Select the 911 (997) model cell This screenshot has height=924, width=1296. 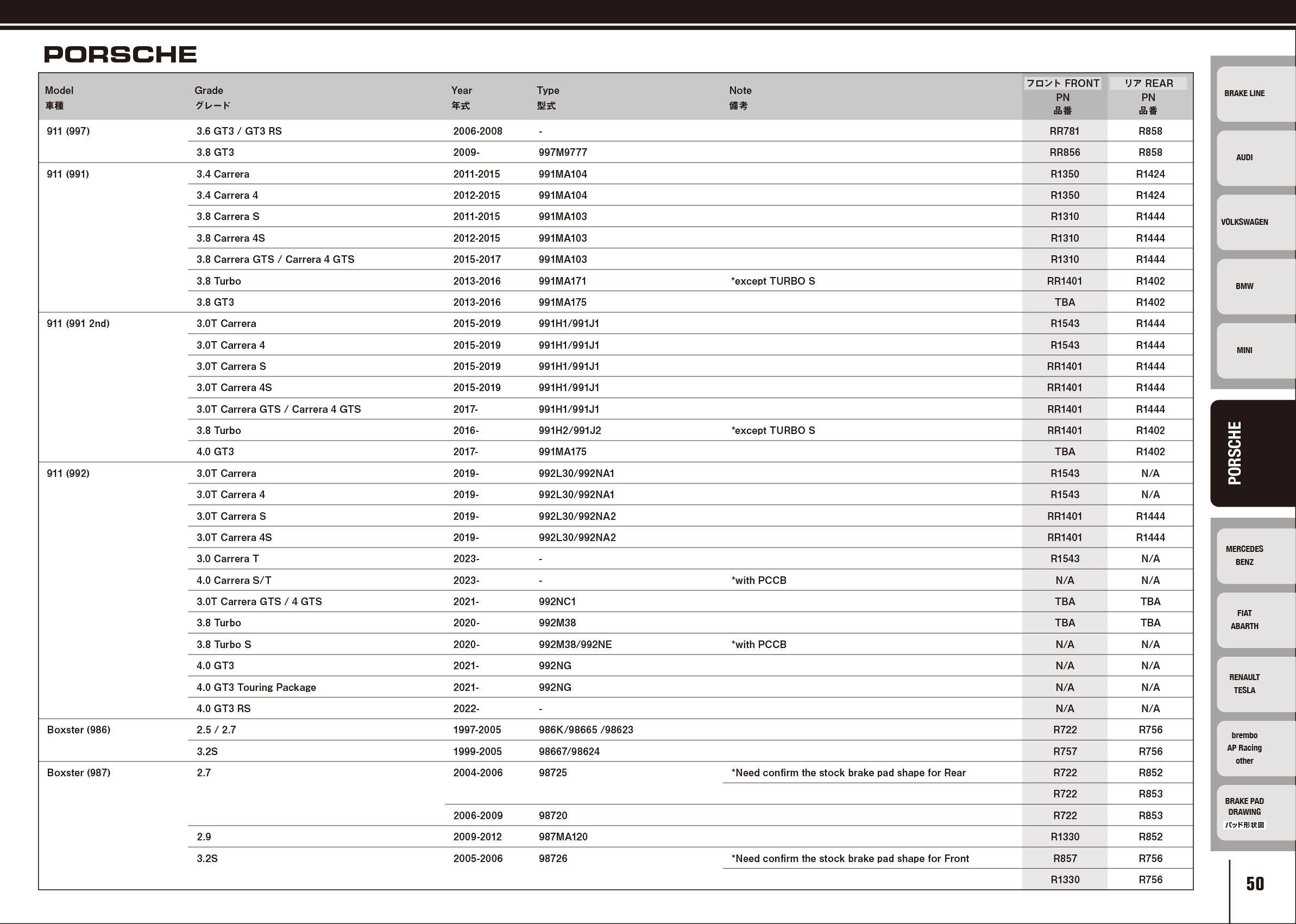point(68,131)
